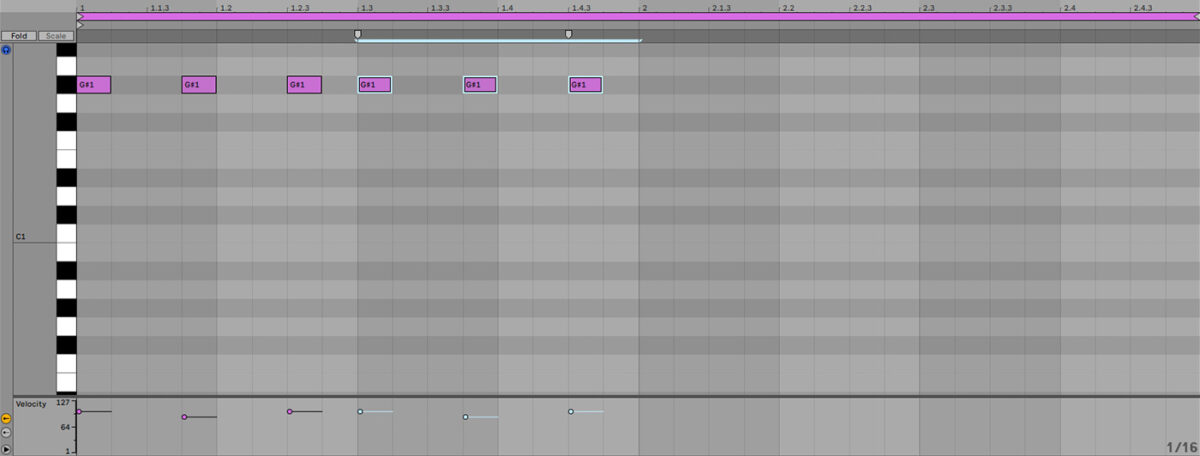Click the 1/16 grid size indicator
Viewport: 1200px width, 456px height.
click(x=1180, y=446)
